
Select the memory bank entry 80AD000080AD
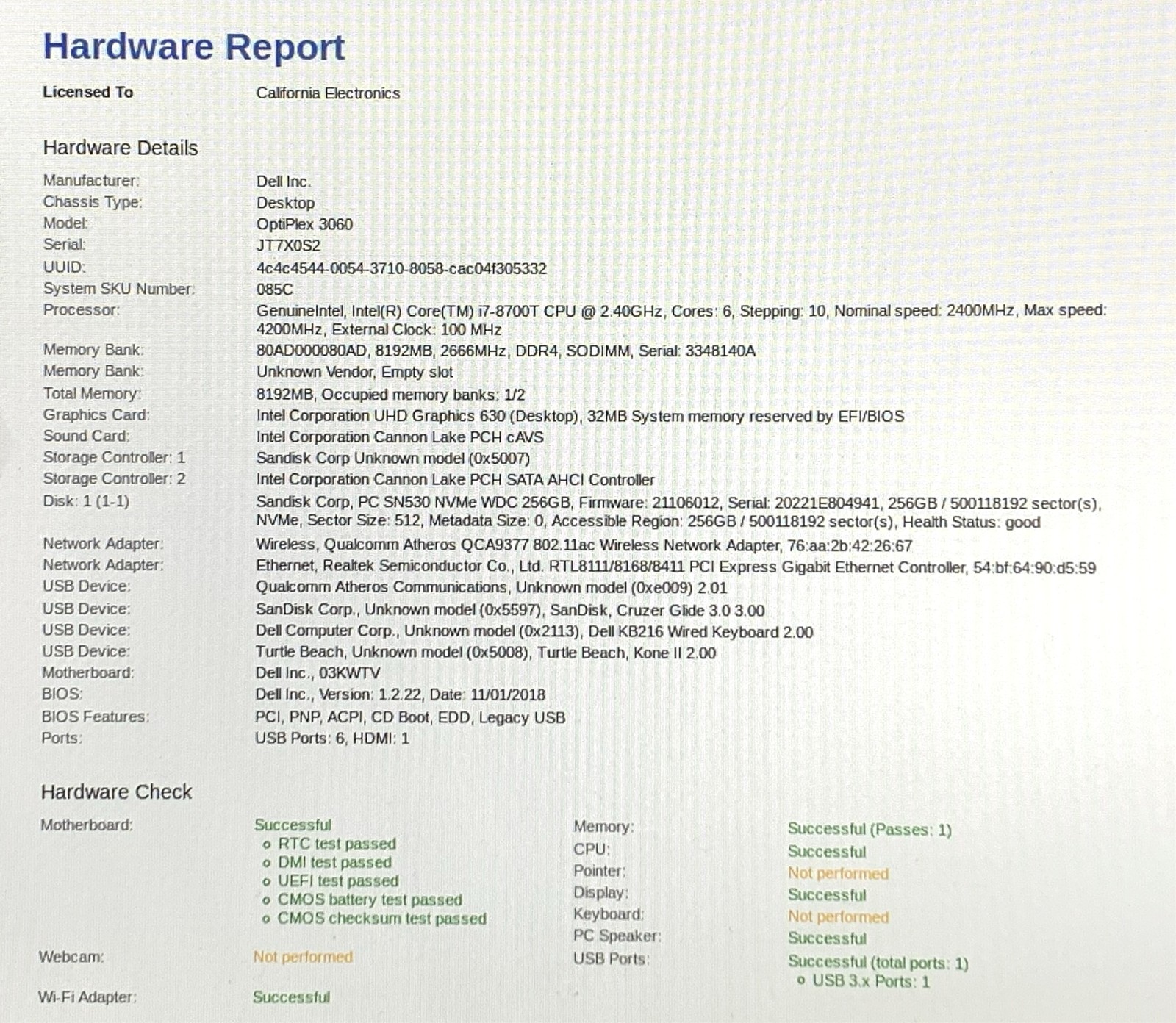pyautogui.click(x=506, y=351)
